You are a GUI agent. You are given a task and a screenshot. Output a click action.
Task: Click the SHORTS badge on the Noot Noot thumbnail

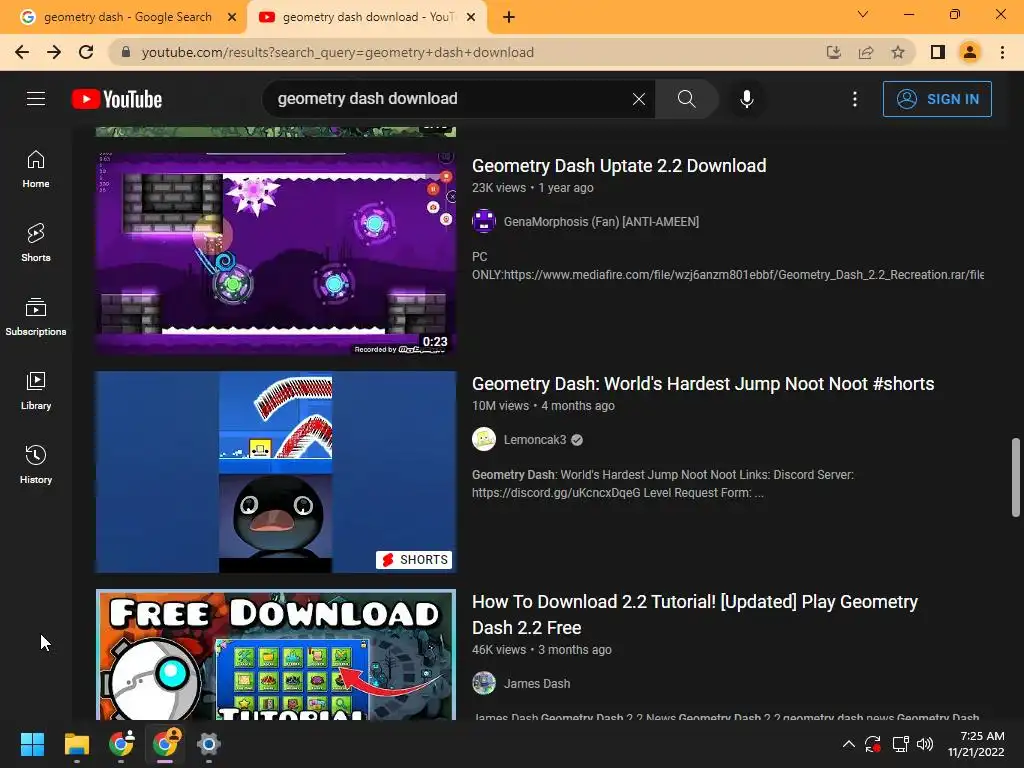(414, 560)
